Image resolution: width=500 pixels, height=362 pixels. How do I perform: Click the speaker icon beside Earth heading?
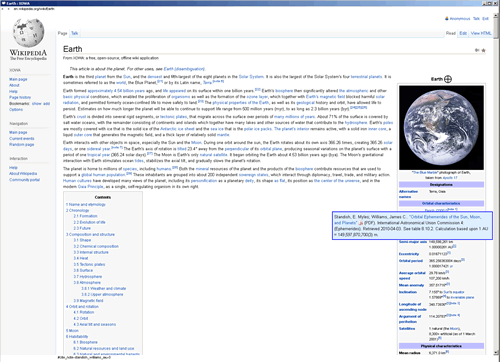[x=477, y=50]
